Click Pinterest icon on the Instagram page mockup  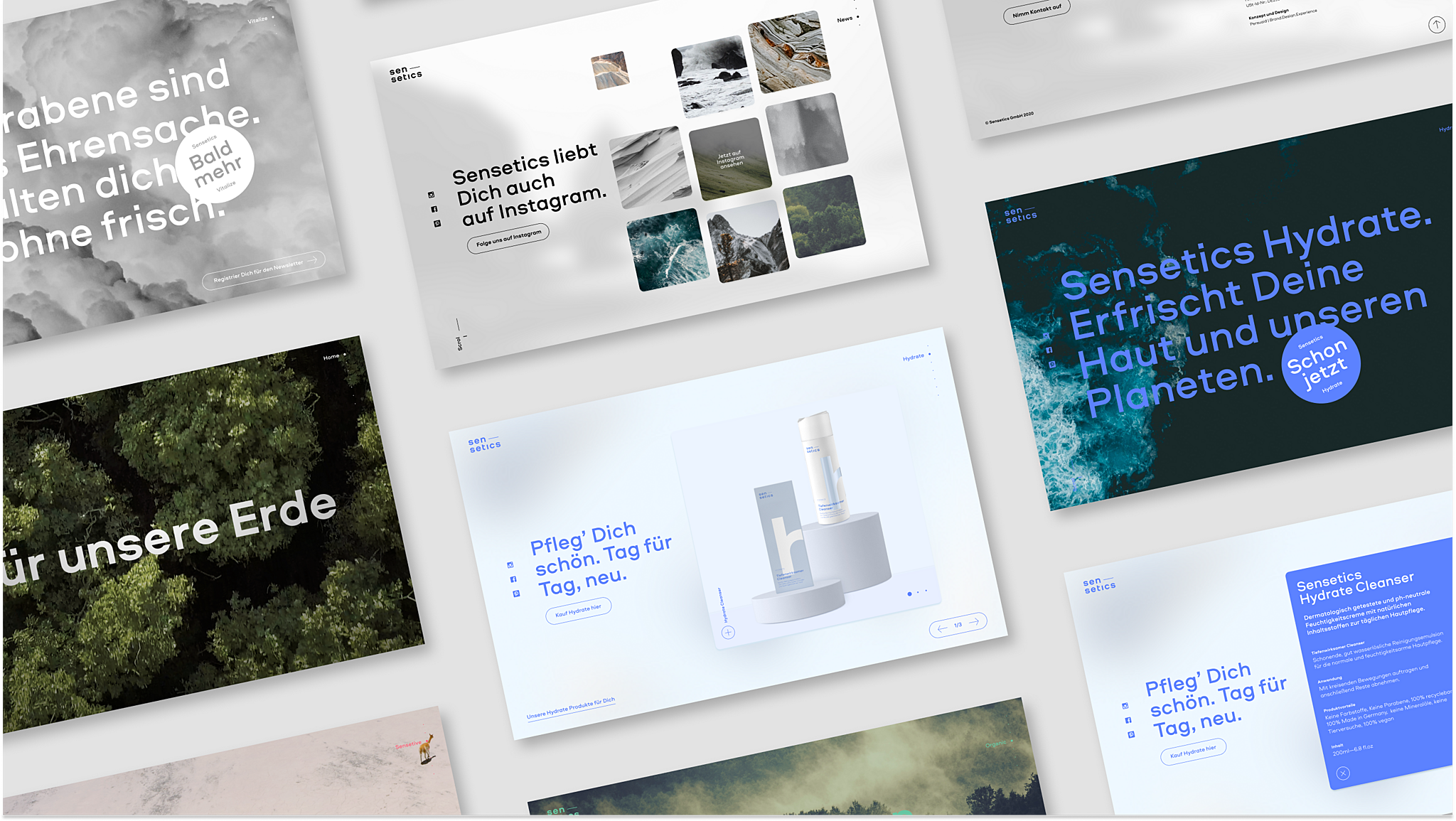[437, 223]
